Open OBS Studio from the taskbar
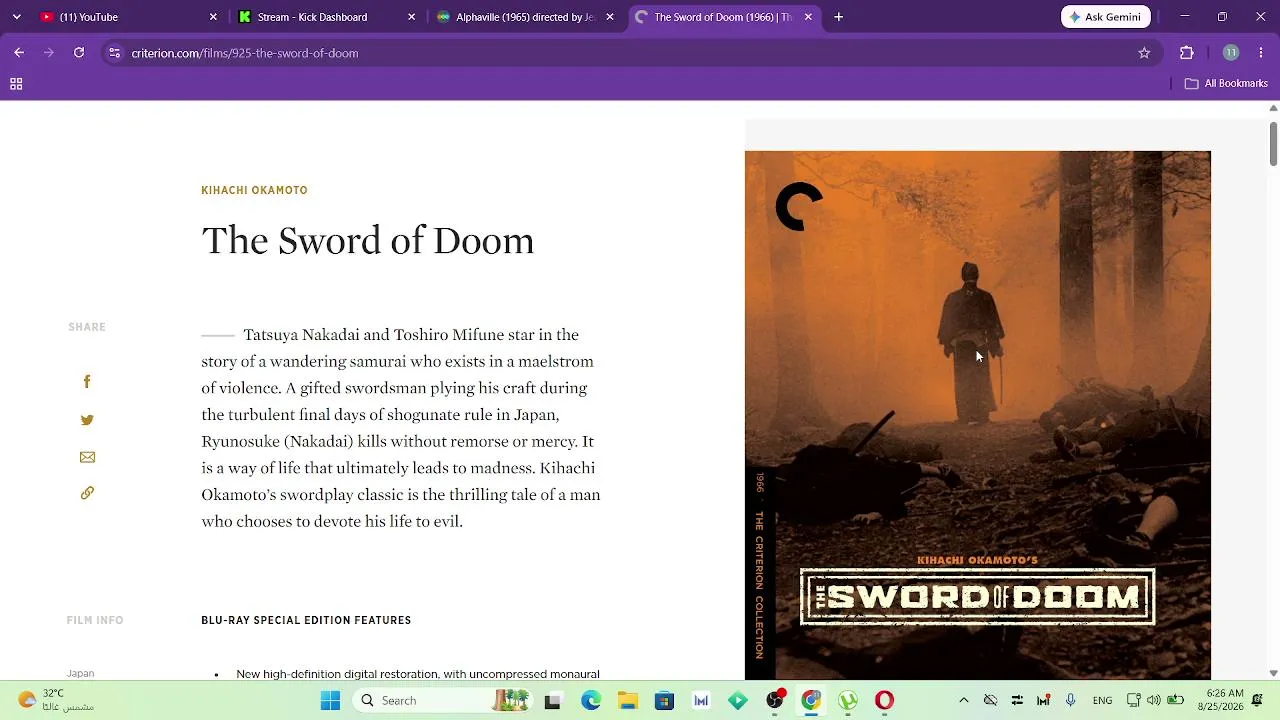The height and width of the screenshot is (720, 1280). [x=775, y=700]
